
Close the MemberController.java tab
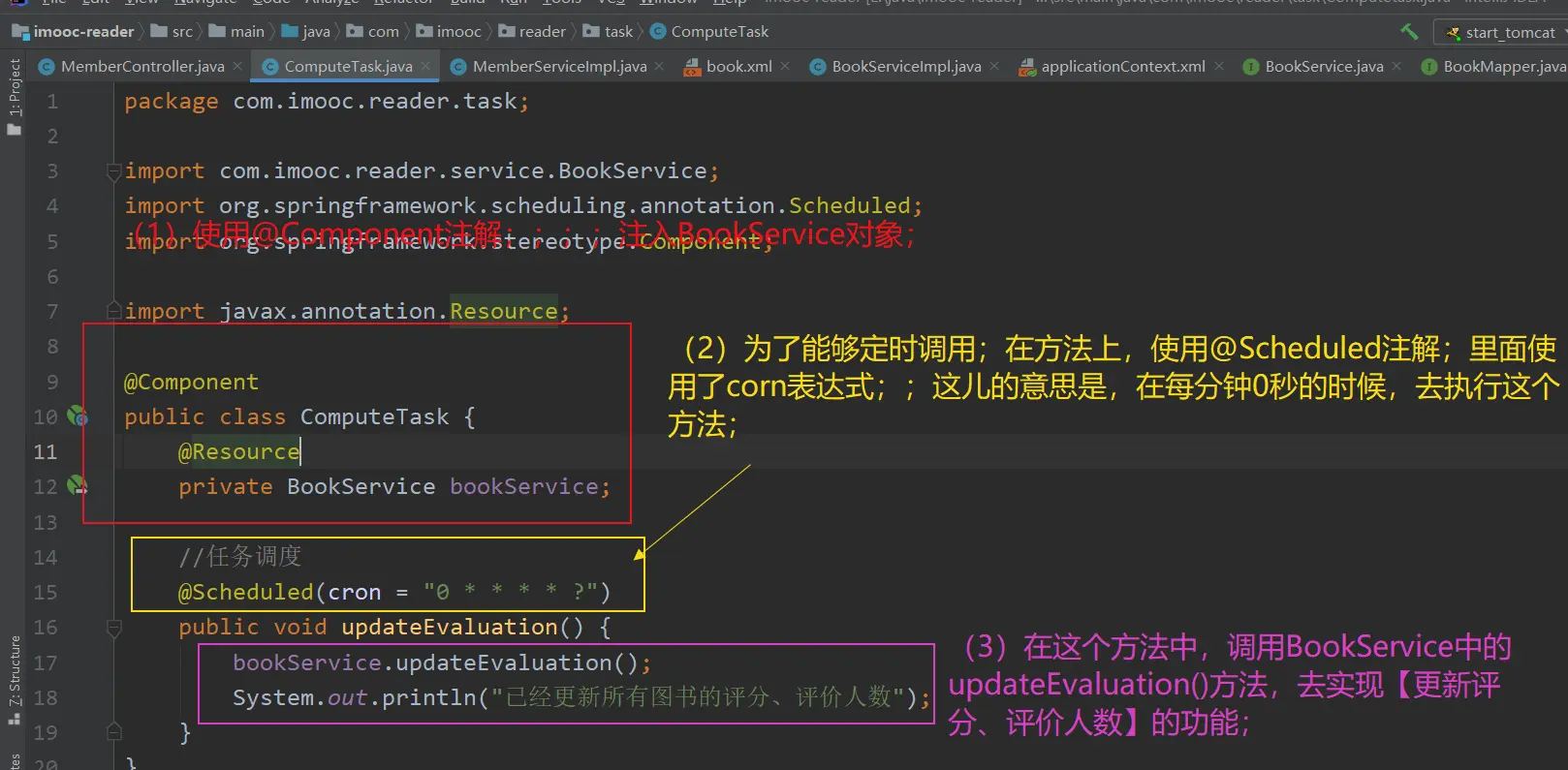[x=237, y=66]
